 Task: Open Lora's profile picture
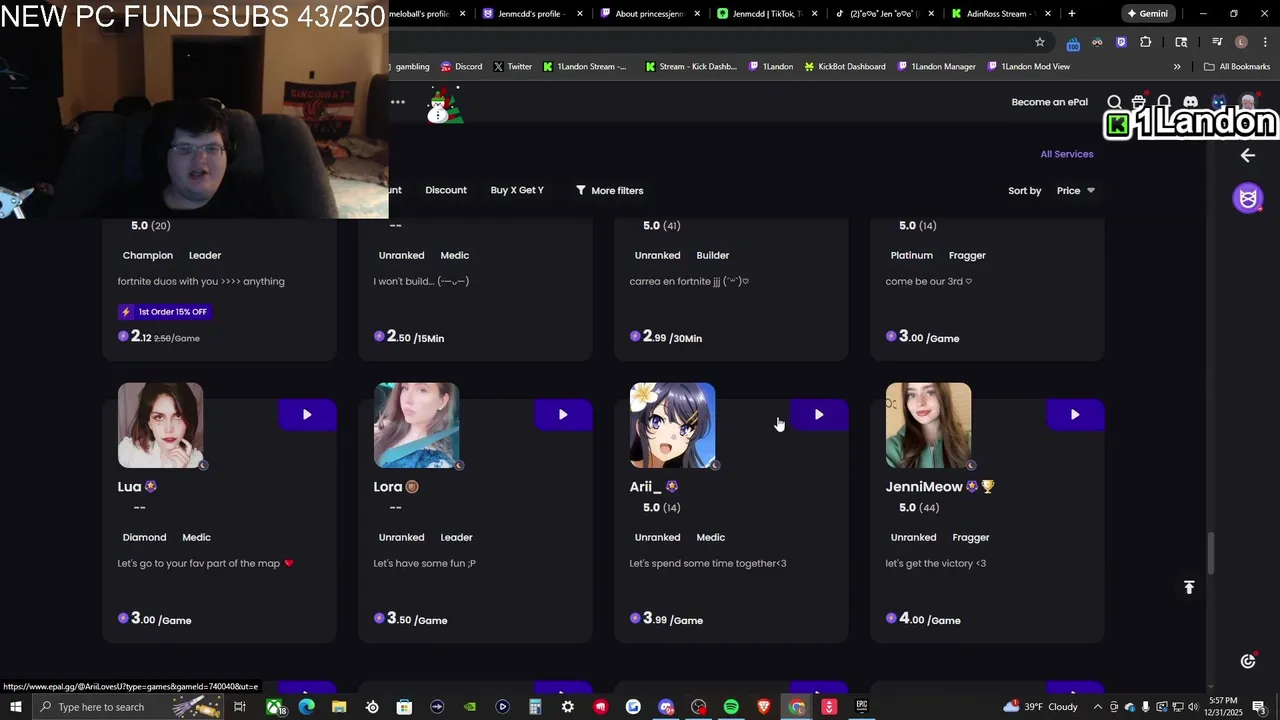pos(416,425)
